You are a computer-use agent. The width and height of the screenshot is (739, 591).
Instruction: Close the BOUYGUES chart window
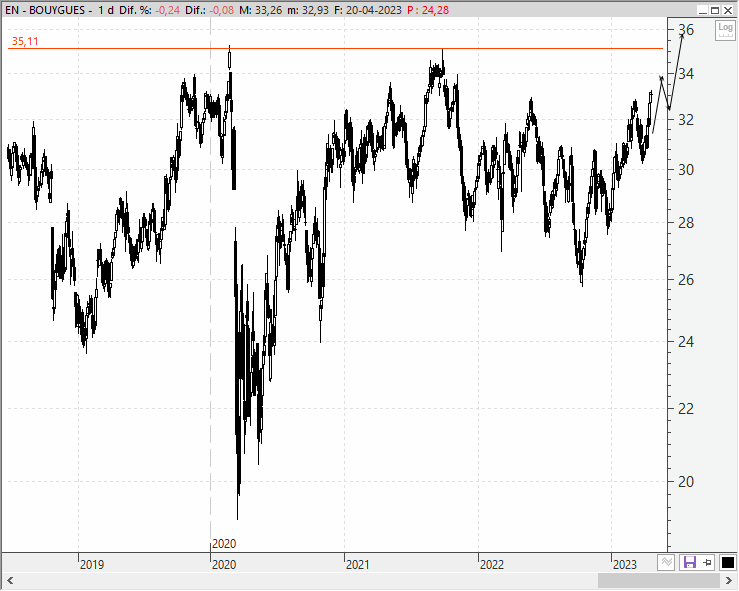coord(728,10)
